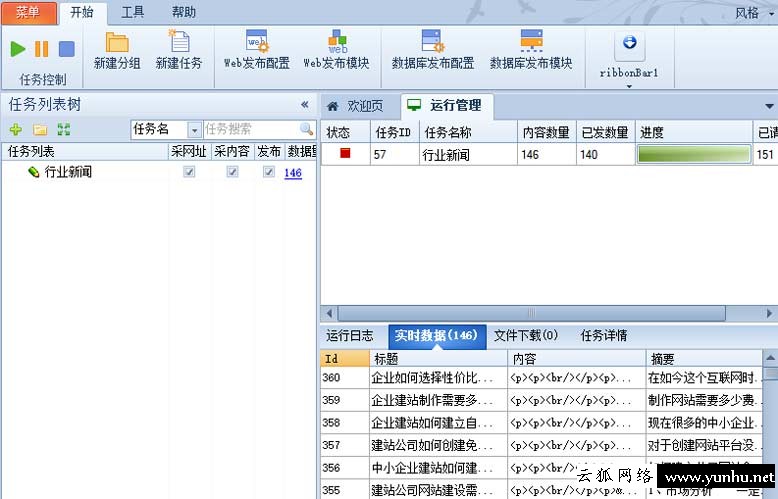Open the 任务名 filter dropdown
778x499 pixels.
tap(194, 130)
